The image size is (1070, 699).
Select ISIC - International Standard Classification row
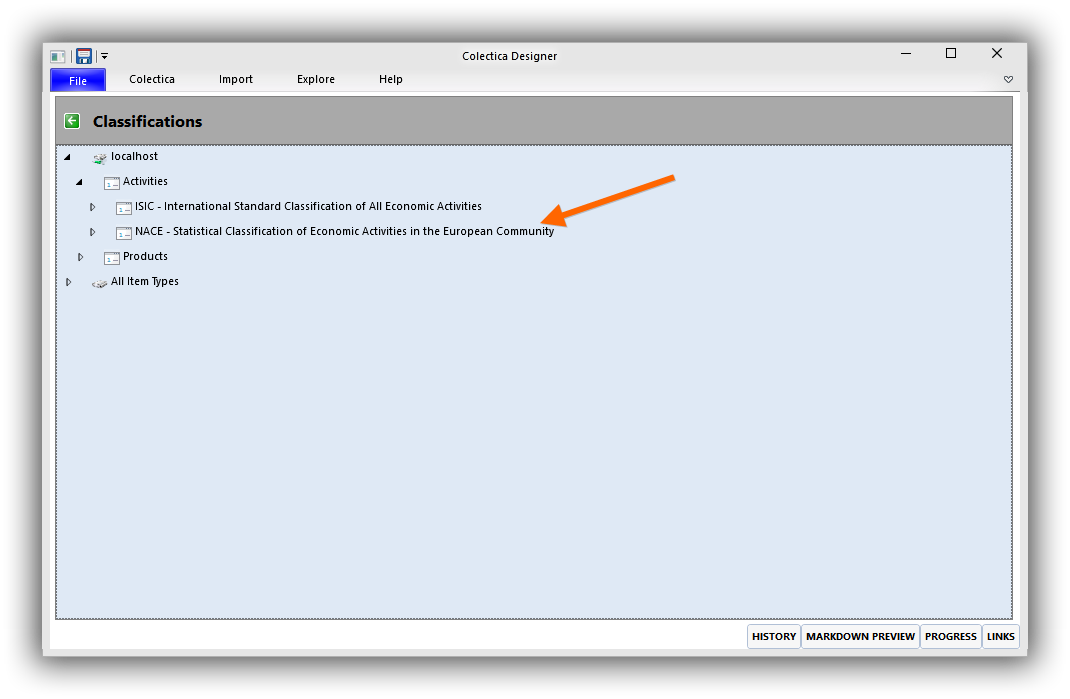[x=308, y=206]
